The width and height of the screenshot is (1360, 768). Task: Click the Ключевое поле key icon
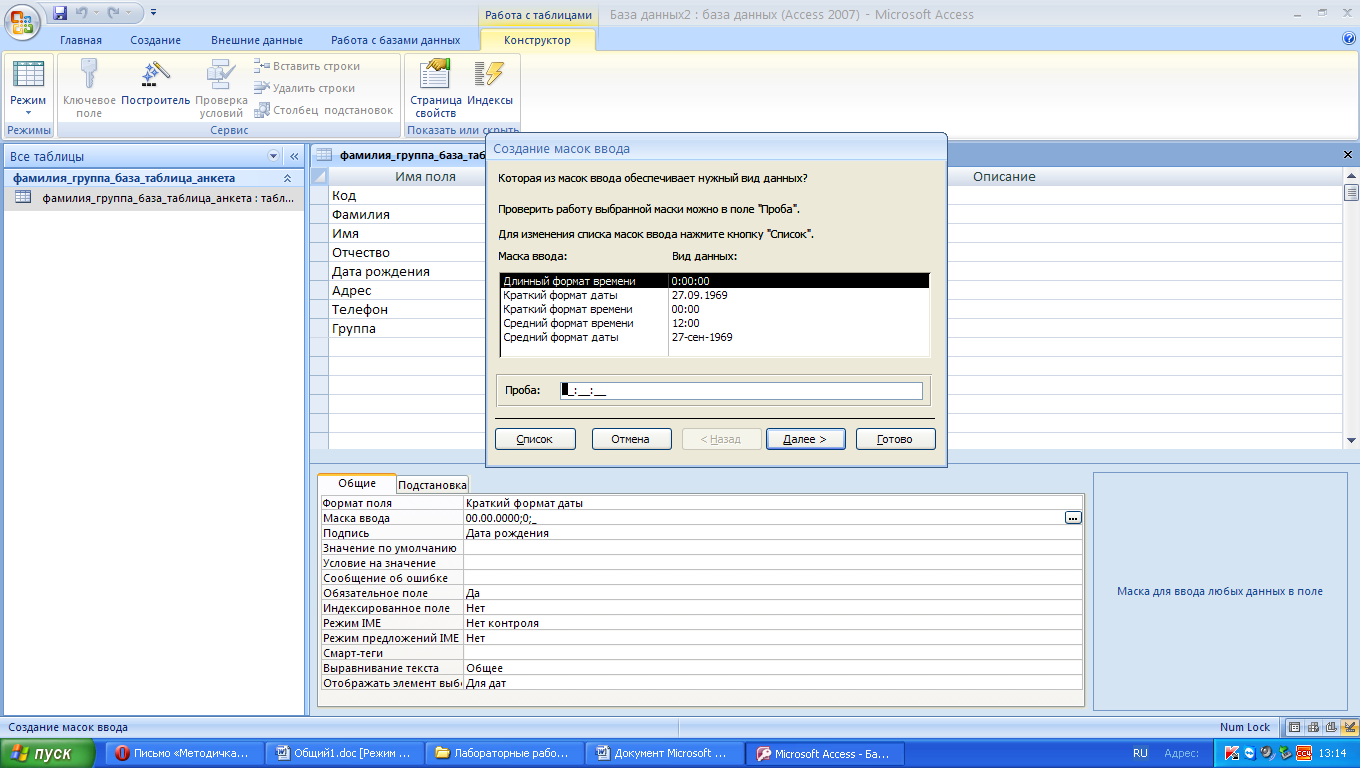(89, 74)
